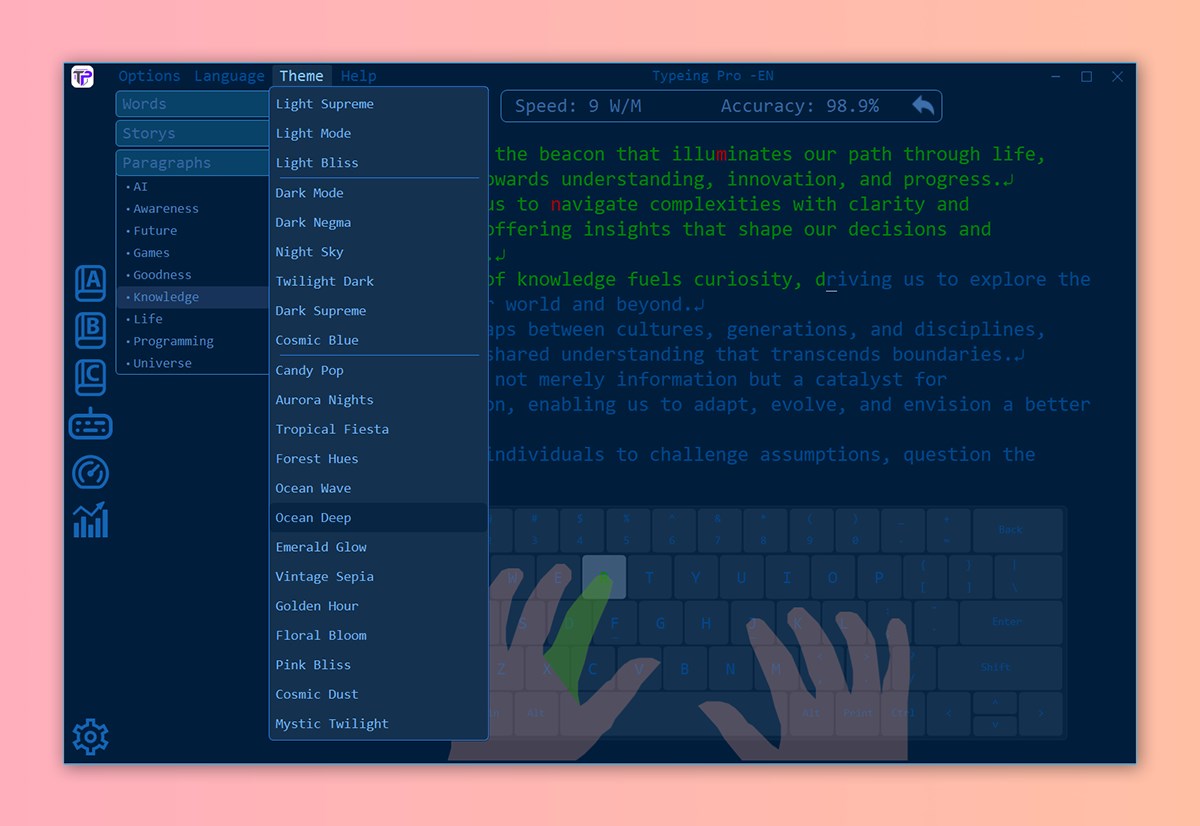Choose Dark Supreme theme

[x=378, y=311]
